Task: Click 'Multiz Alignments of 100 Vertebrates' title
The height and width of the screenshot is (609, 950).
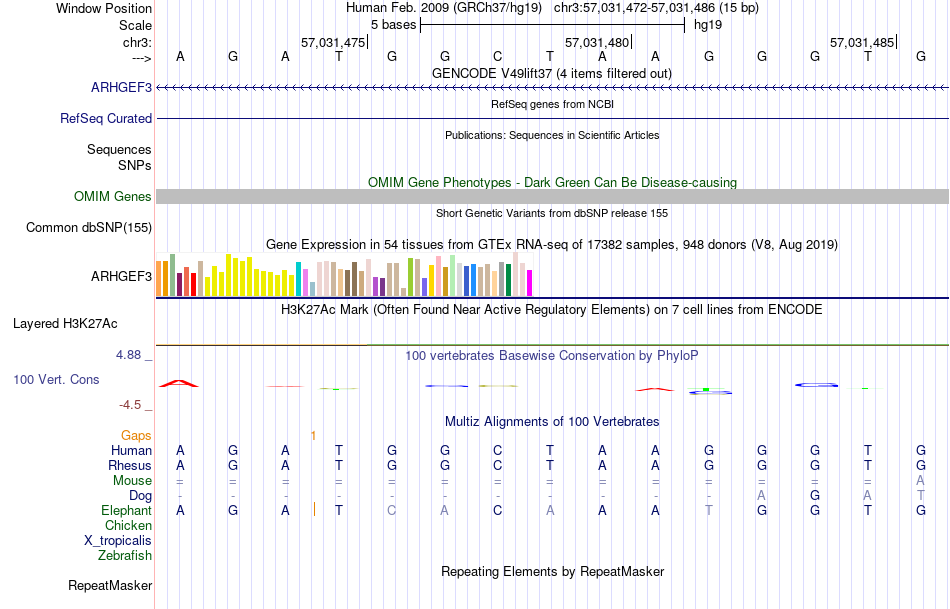Action: 552,422
